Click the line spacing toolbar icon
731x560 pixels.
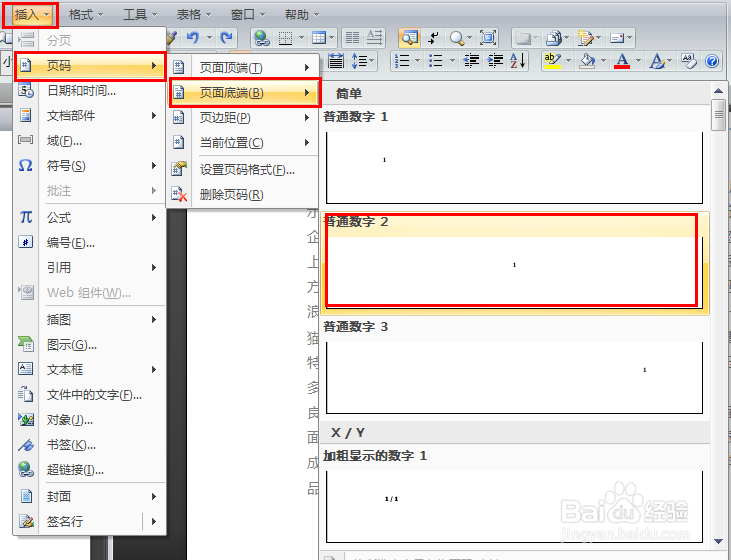pos(359,61)
